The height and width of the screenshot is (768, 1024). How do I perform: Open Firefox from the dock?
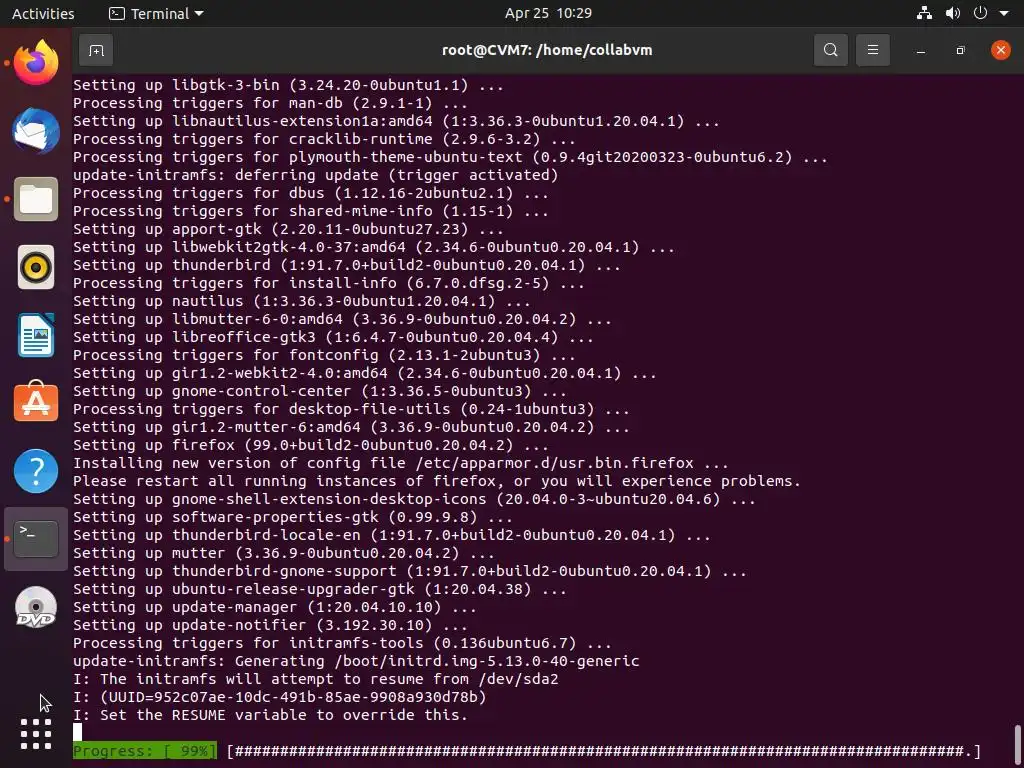[36, 63]
